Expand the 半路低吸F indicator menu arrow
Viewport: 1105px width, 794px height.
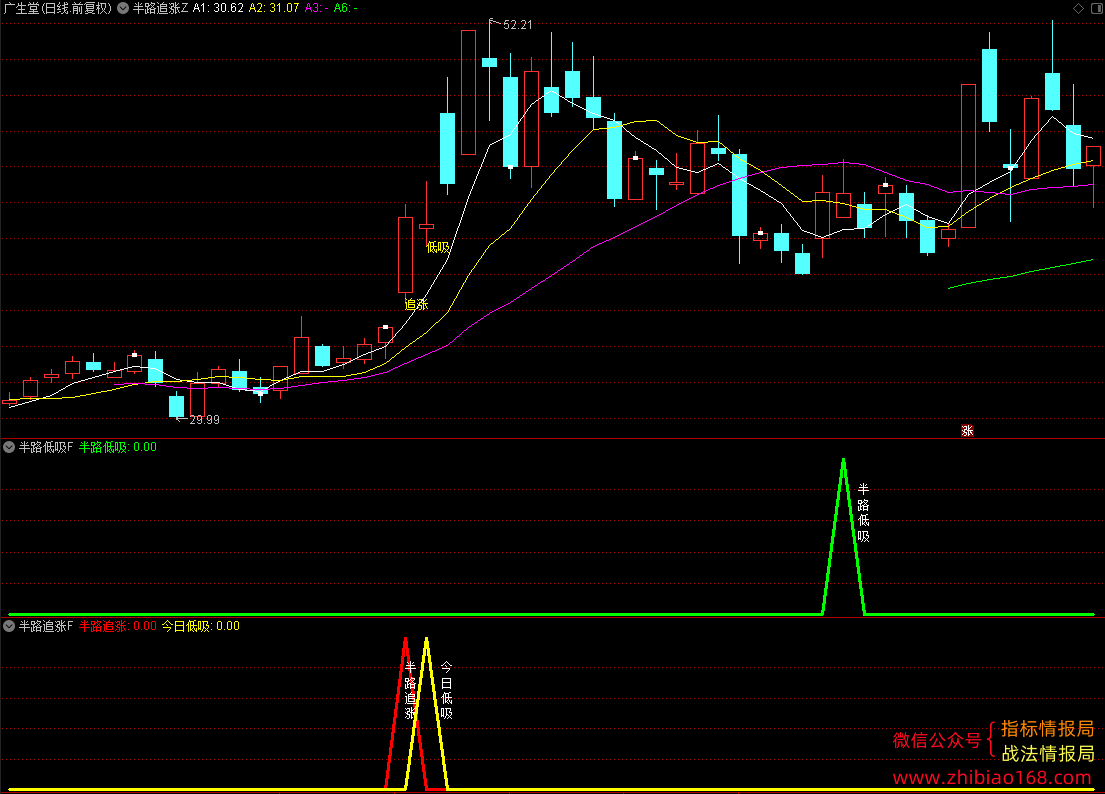[x=9, y=447]
